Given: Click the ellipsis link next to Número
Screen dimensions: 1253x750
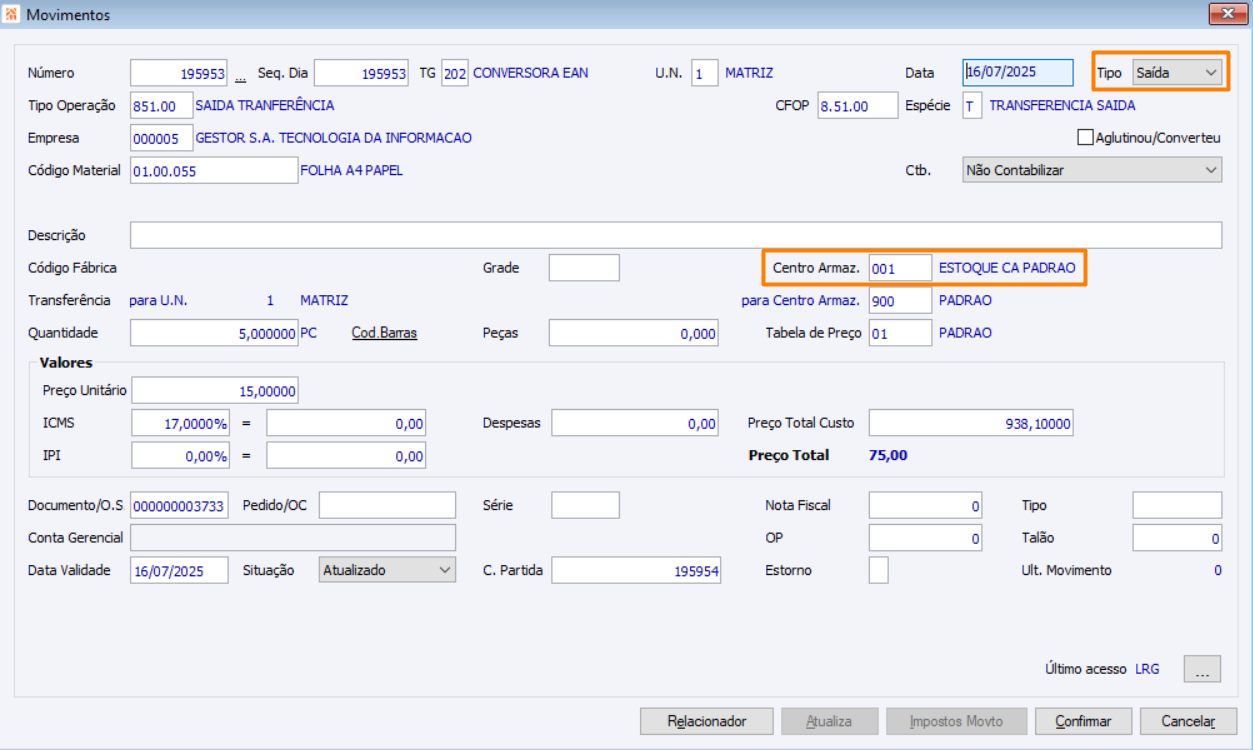Looking at the screenshot, I should point(240,74).
